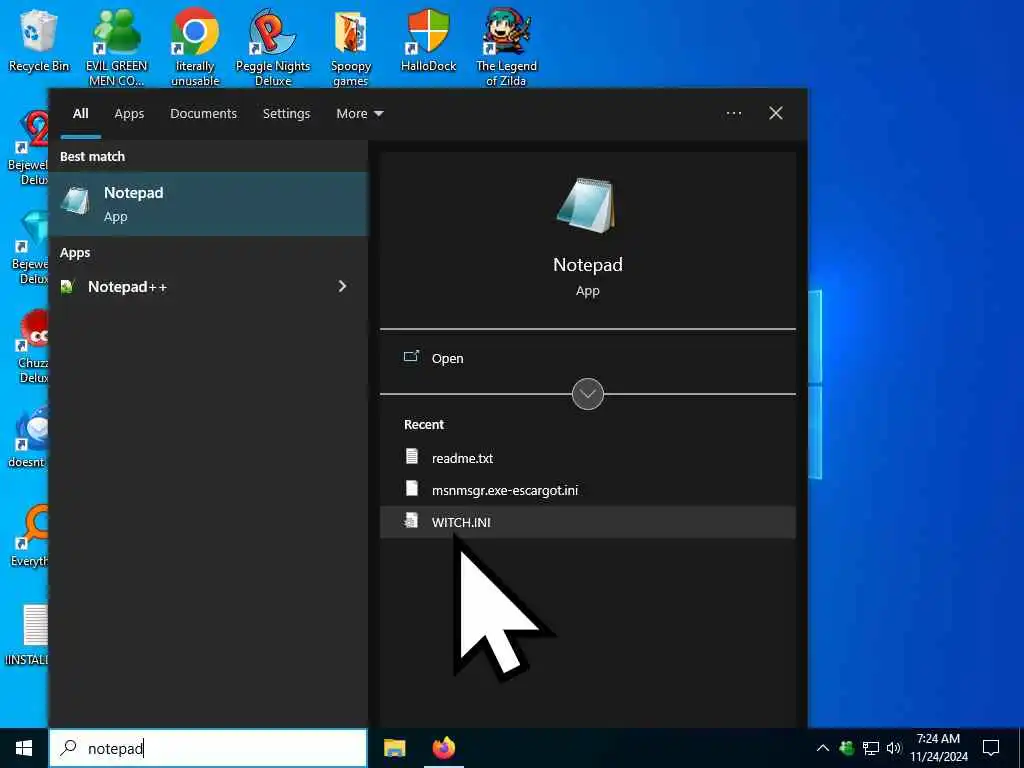Viewport: 1024px width, 768px height.
Task: Launch EVIL GREEN MEN CO... desktop shortcut
Action: pos(117,47)
